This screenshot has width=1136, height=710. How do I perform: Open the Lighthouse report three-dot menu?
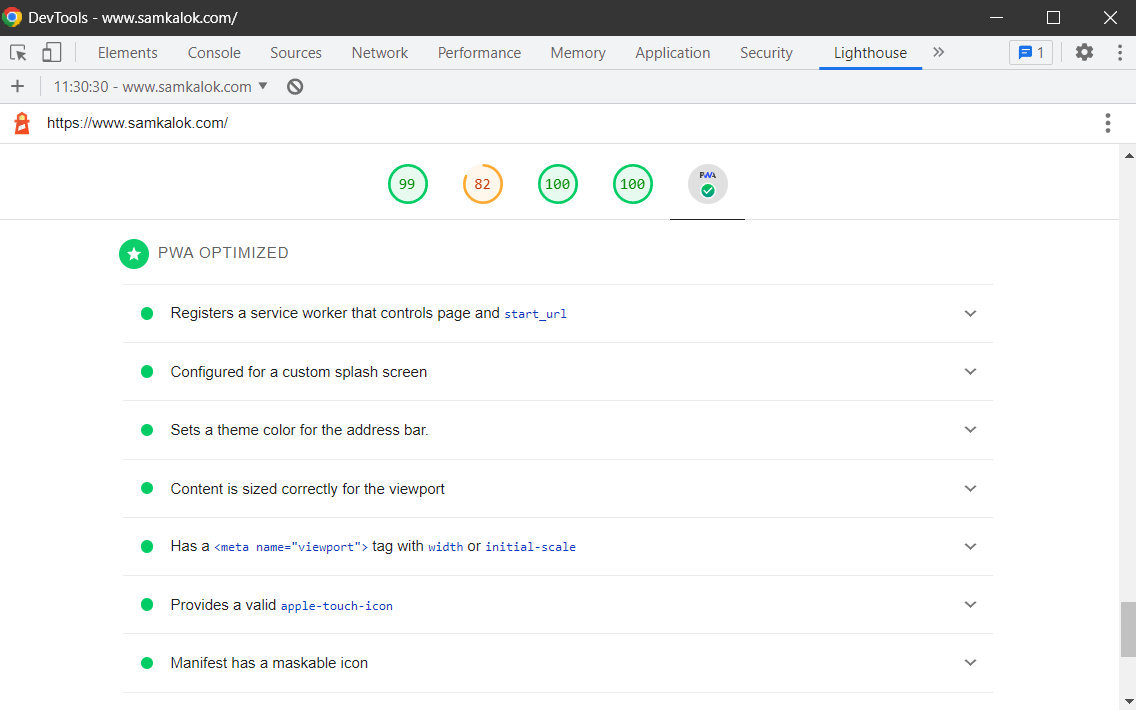(1107, 123)
